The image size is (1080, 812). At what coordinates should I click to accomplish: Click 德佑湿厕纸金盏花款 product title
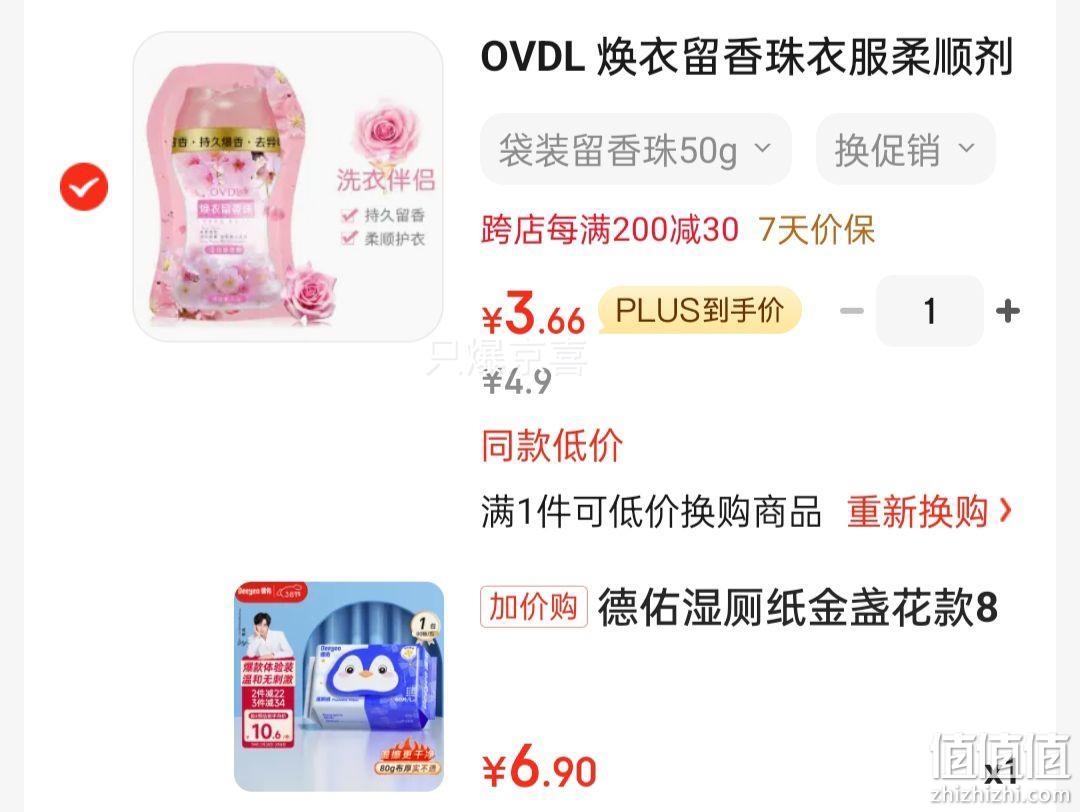coord(798,607)
